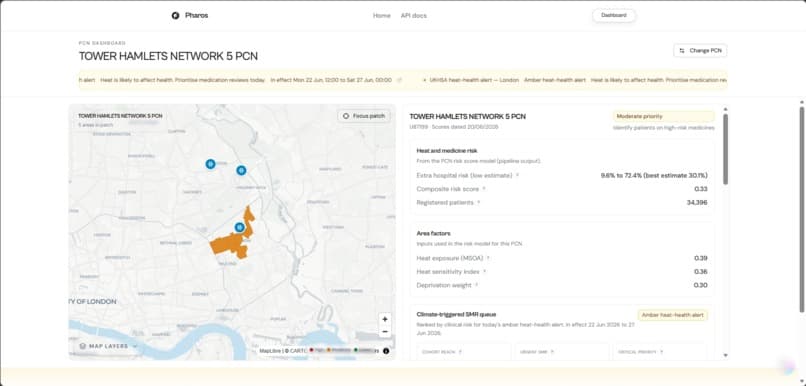The width and height of the screenshot is (806, 386).
Task: Show help for Heat sensitivity index
Action: [x=484, y=271]
